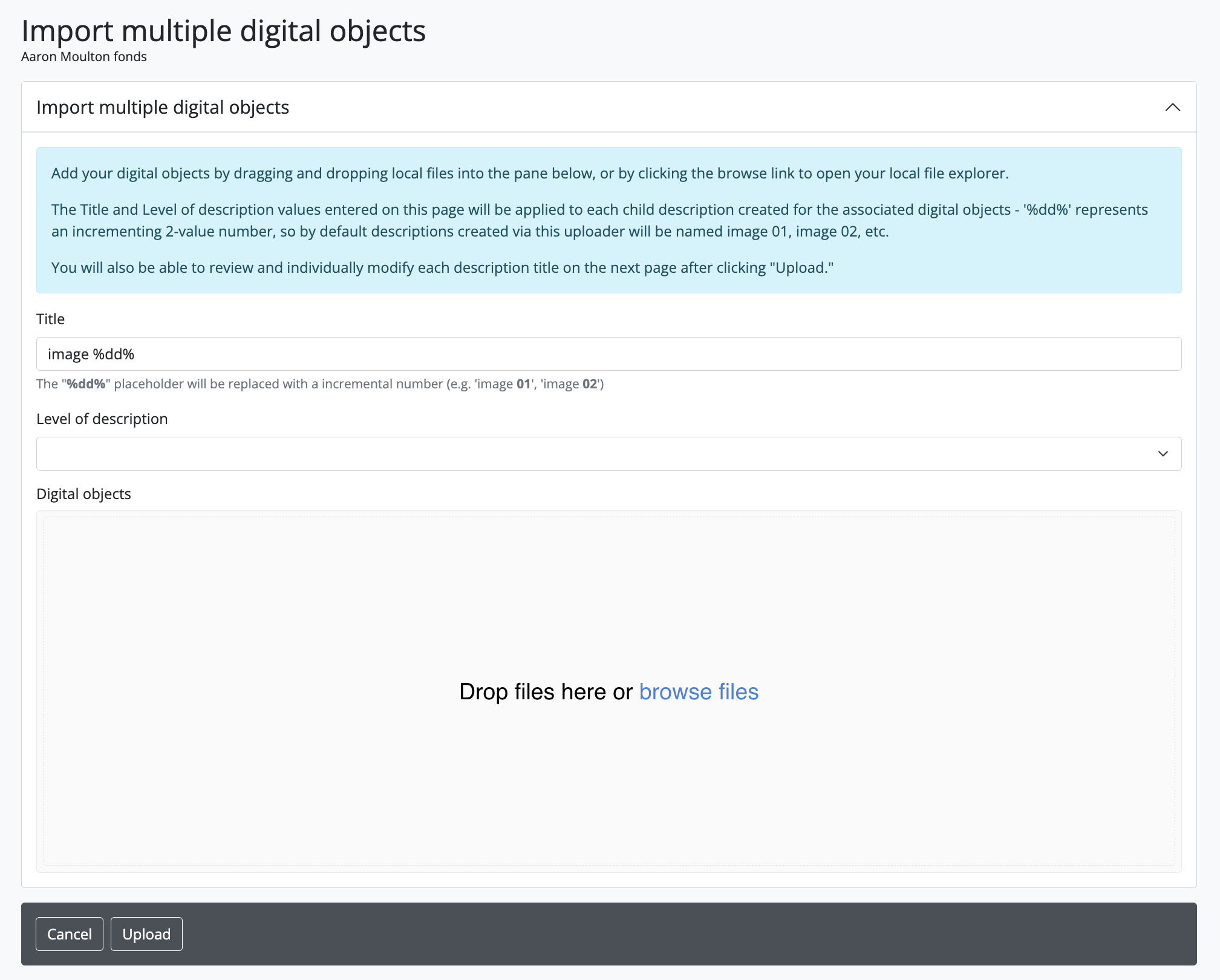This screenshot has width=1220, height=980.
Task: Click the blue info box's first paragraph
Action: (x=529, y=174)
